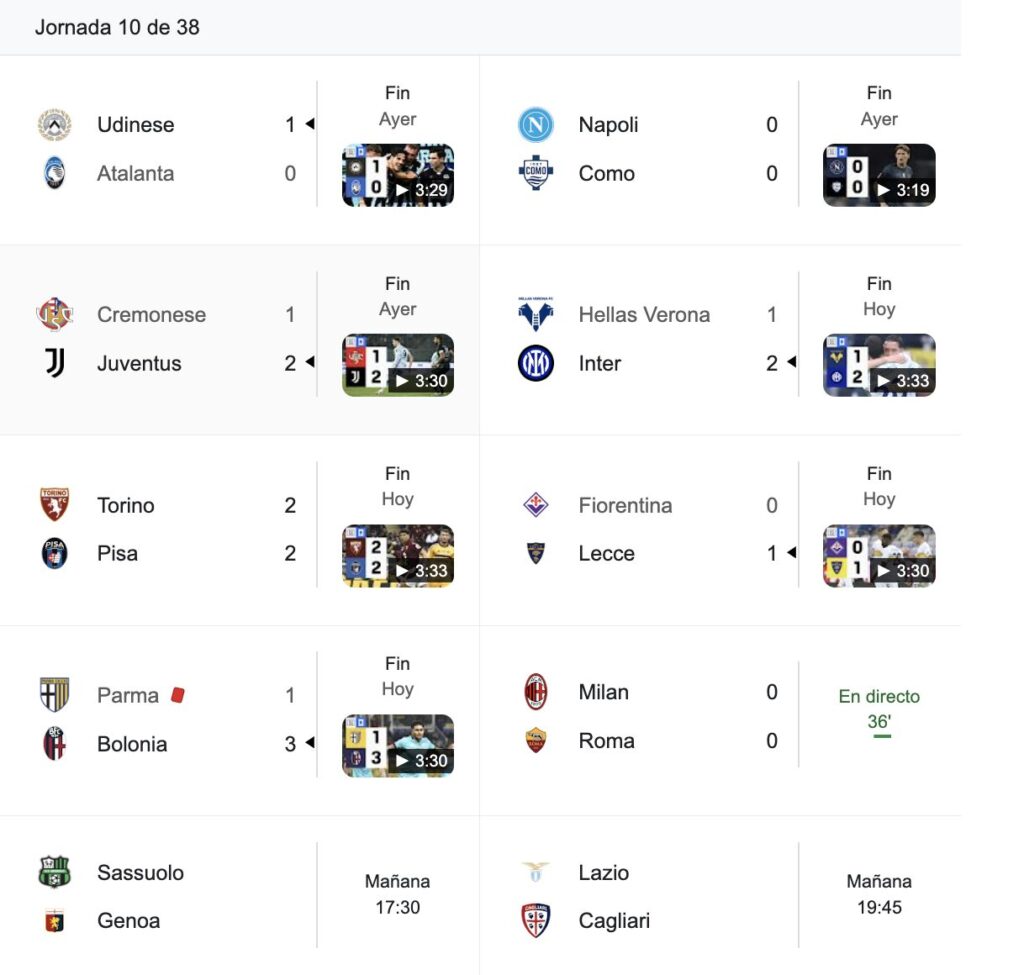Click the Lazio club logo
Viewport: 1024px width, 975px height.
coord(535,872)
